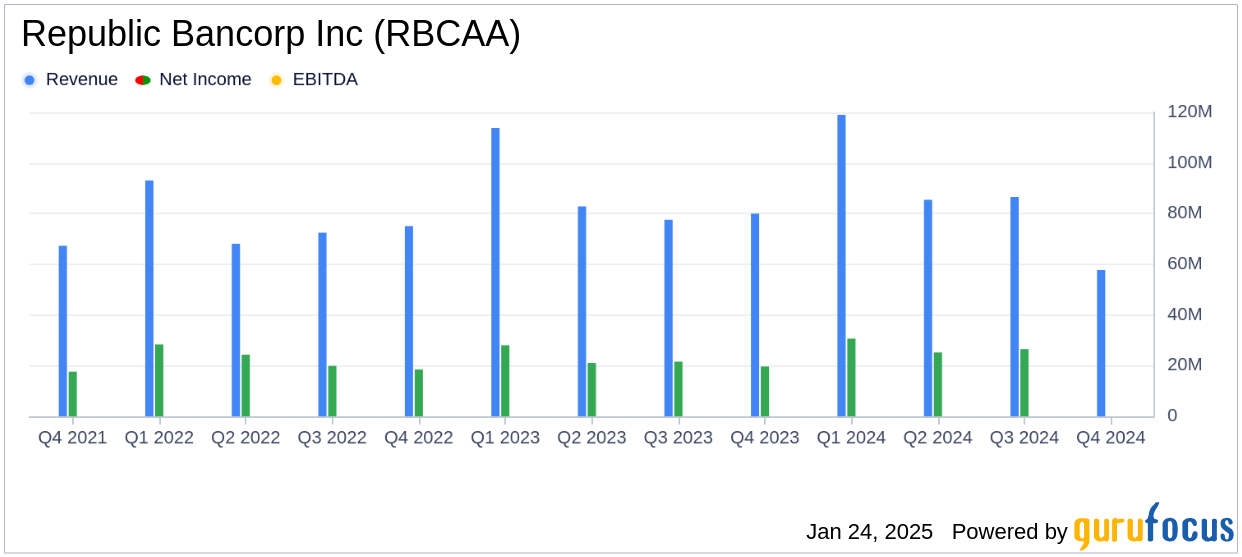This screenshot has height=557, width=1242.
Task: Select the chart title Republic Bancorp Inc (RBCAA)
Action: pyautogui.click(x=271, y=35)
